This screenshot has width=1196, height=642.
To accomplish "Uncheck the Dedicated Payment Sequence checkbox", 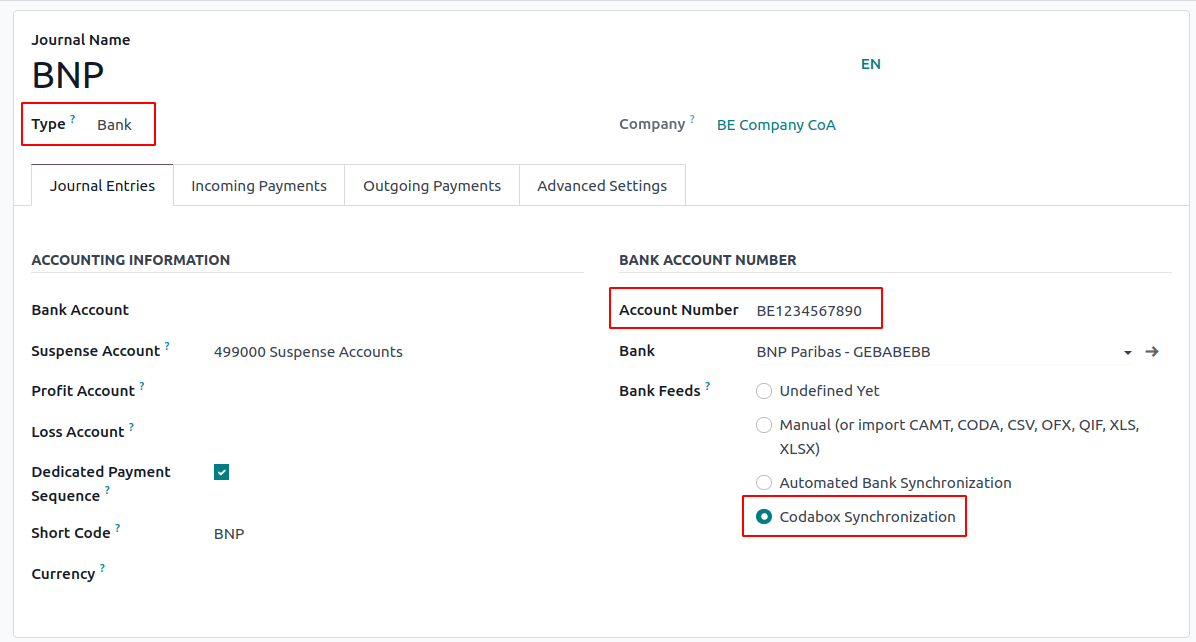I will tap(222, 472).
